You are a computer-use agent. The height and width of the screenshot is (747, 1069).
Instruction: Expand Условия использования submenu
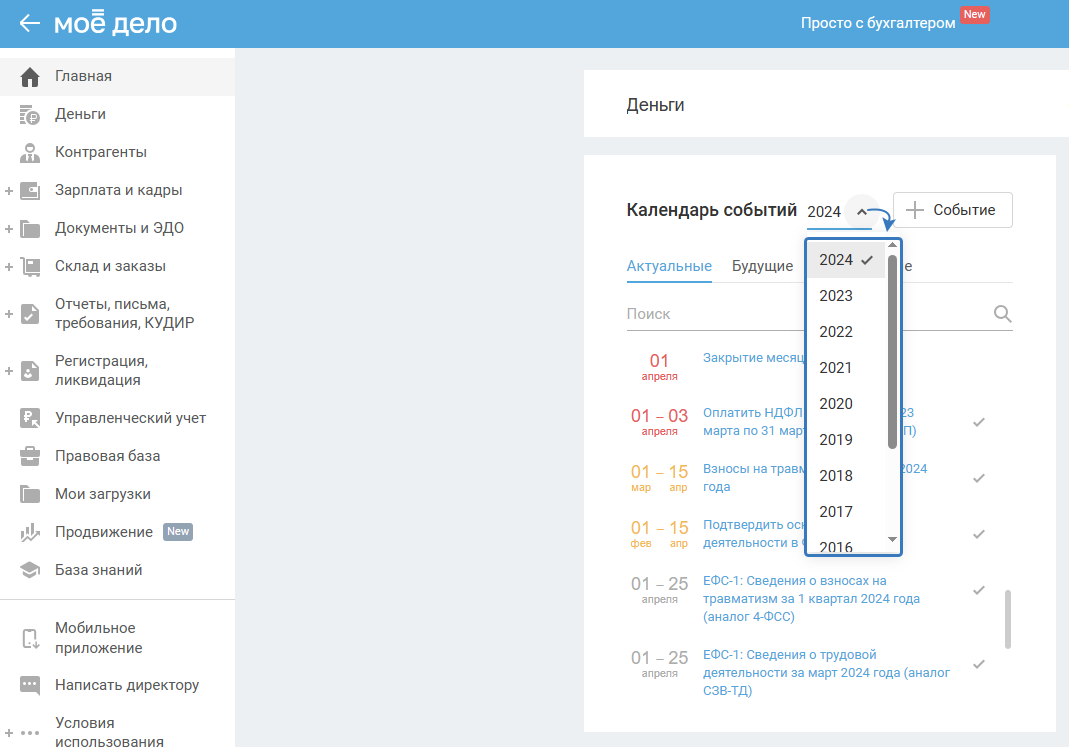9,733
